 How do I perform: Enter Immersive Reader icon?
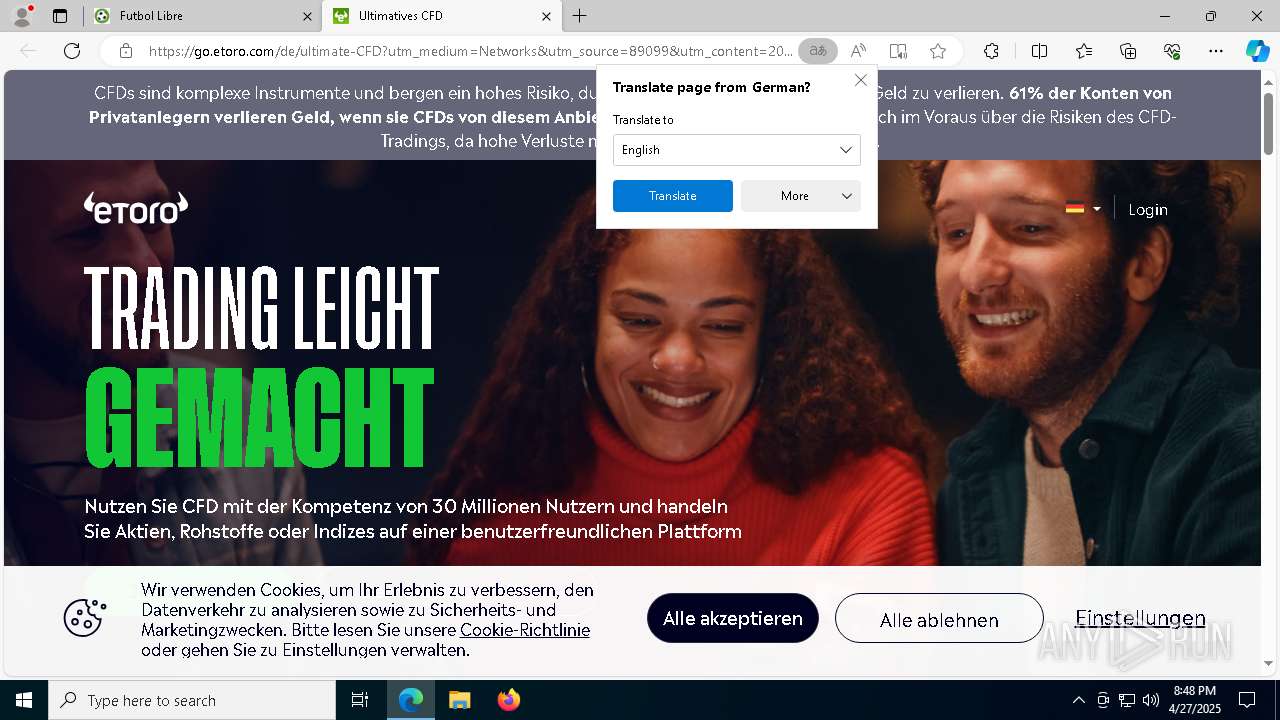(x=898, y=51)
